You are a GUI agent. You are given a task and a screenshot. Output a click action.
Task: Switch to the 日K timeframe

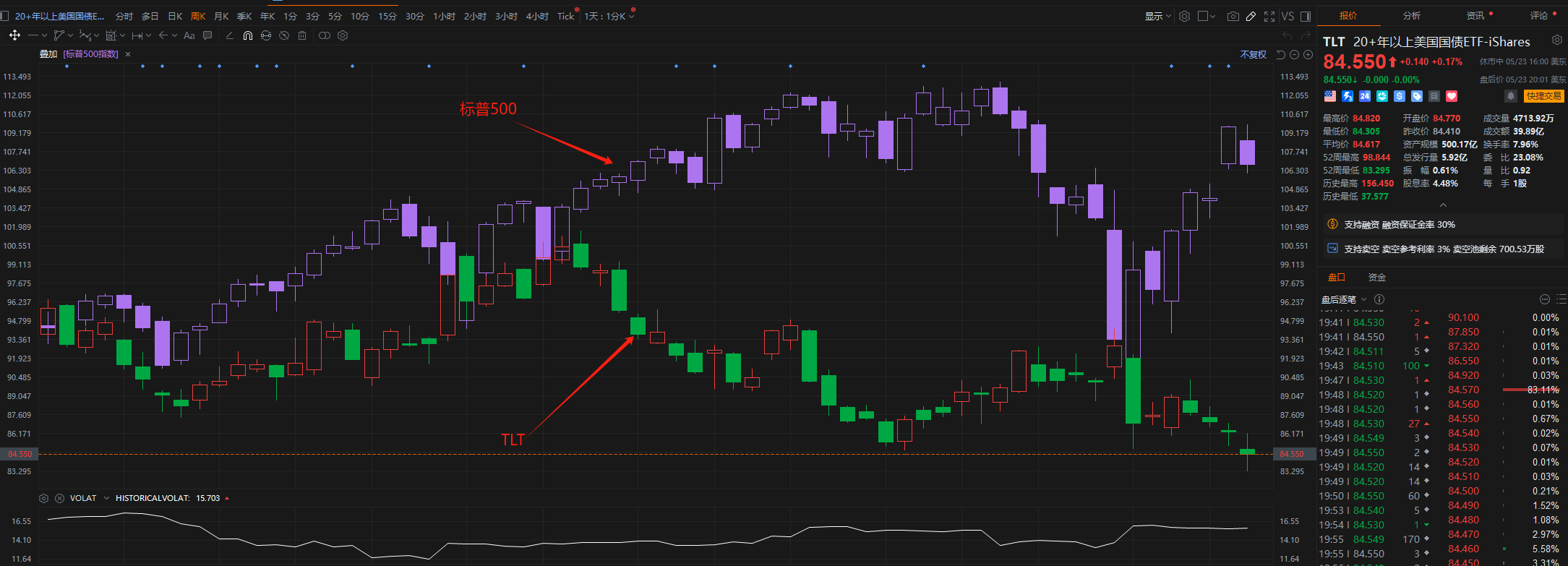click(x=175, y=16)
